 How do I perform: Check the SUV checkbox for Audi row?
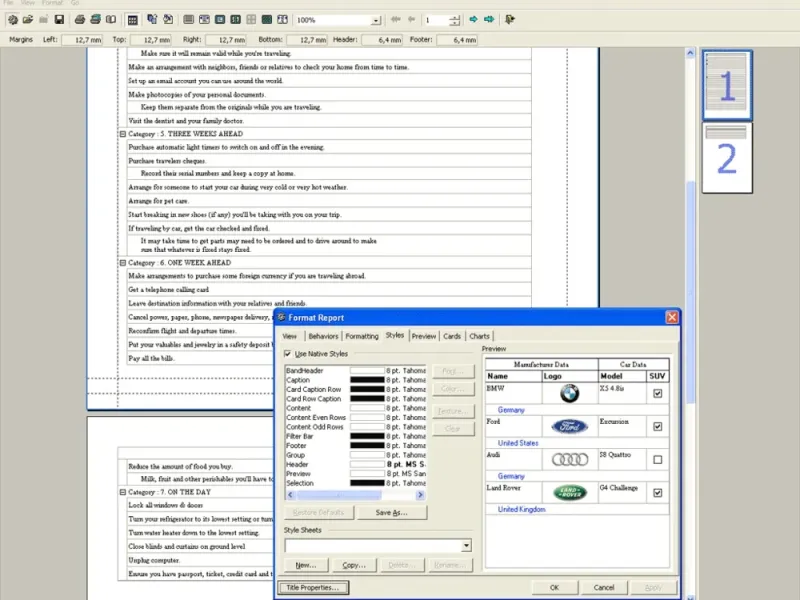656,460
